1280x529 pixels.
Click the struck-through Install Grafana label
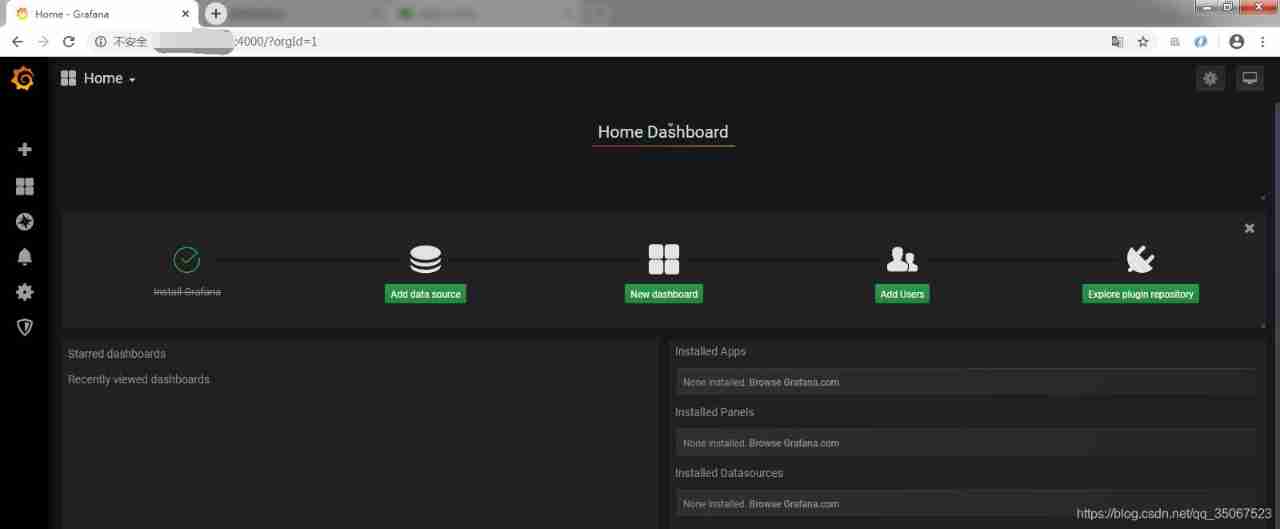[x=187, y=292]
